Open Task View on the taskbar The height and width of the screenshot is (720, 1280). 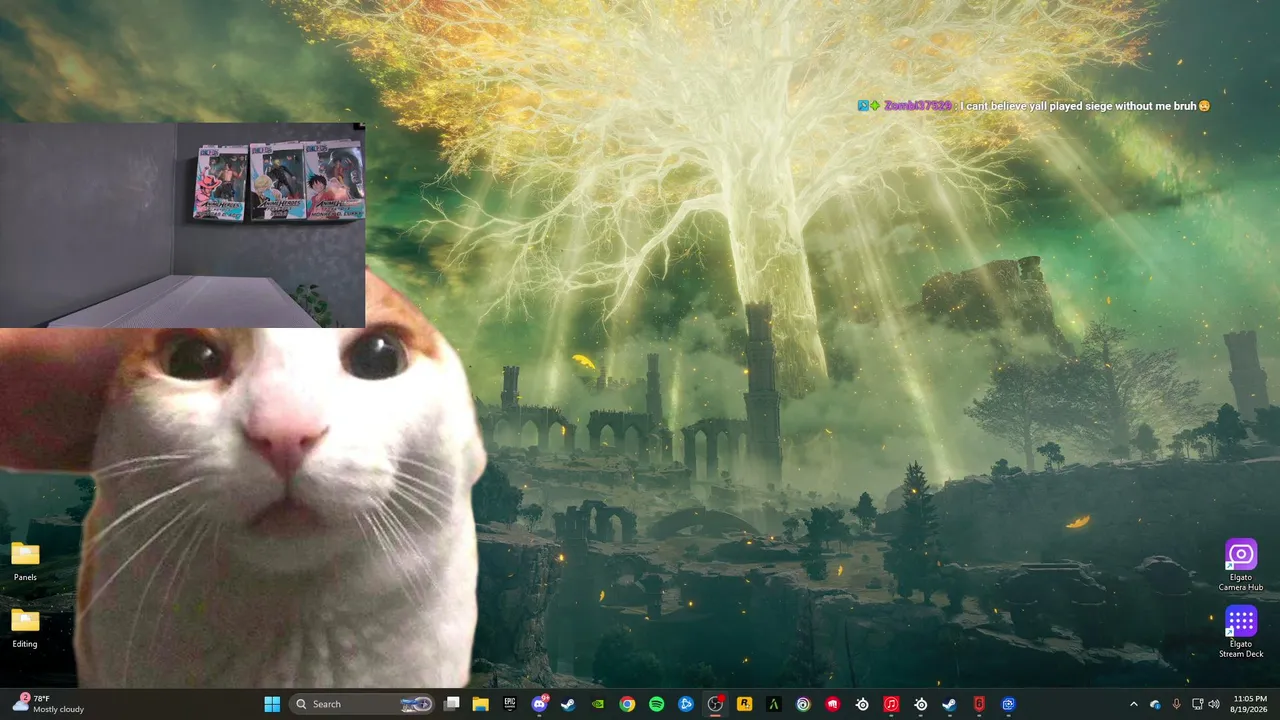[x=452, y=704]
